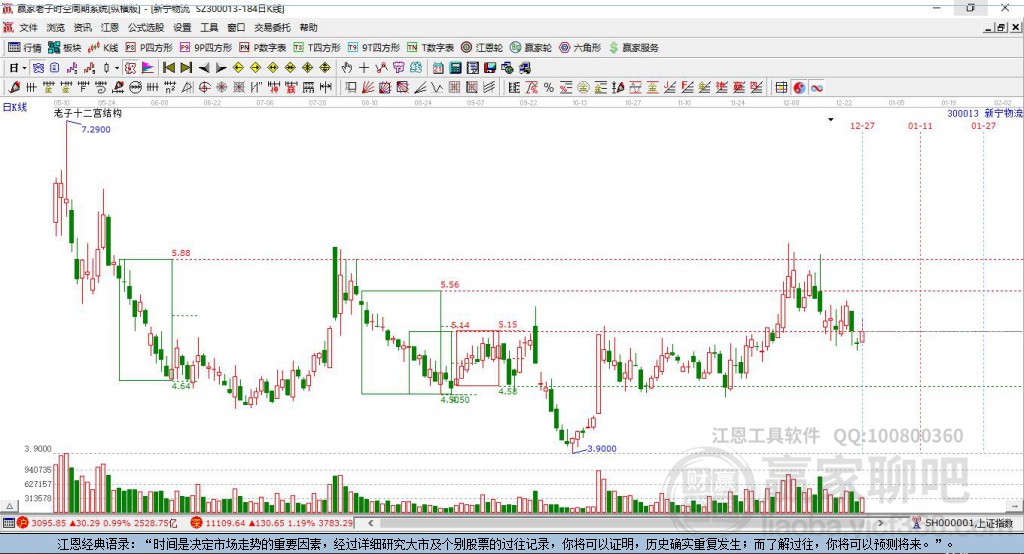
Task: Select the 01-27 time cycle marker
Action: click(984, 125)
